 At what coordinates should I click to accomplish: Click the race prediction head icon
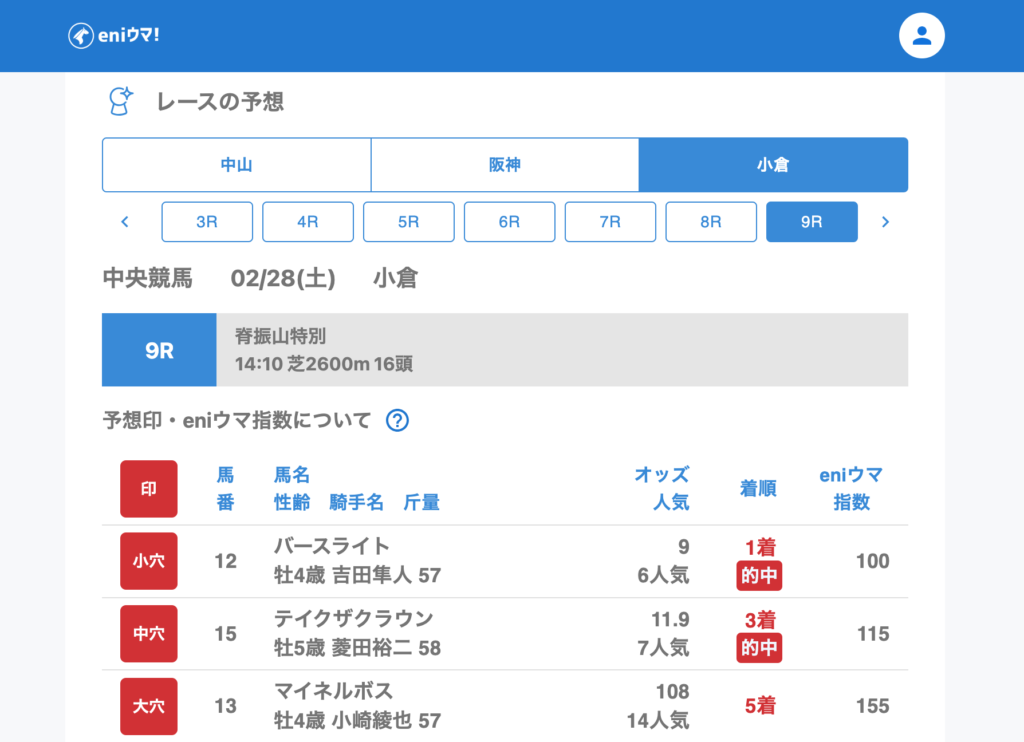point(120,101)
